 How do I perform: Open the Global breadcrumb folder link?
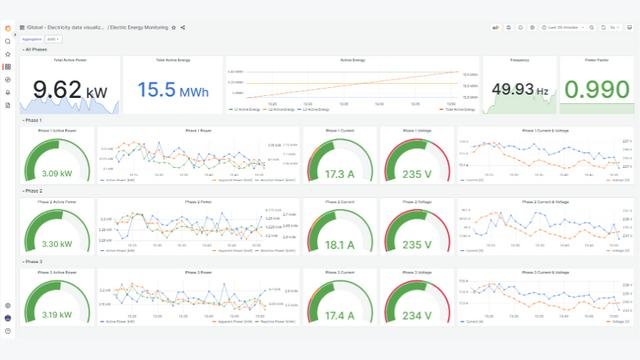tap(65, 27)
